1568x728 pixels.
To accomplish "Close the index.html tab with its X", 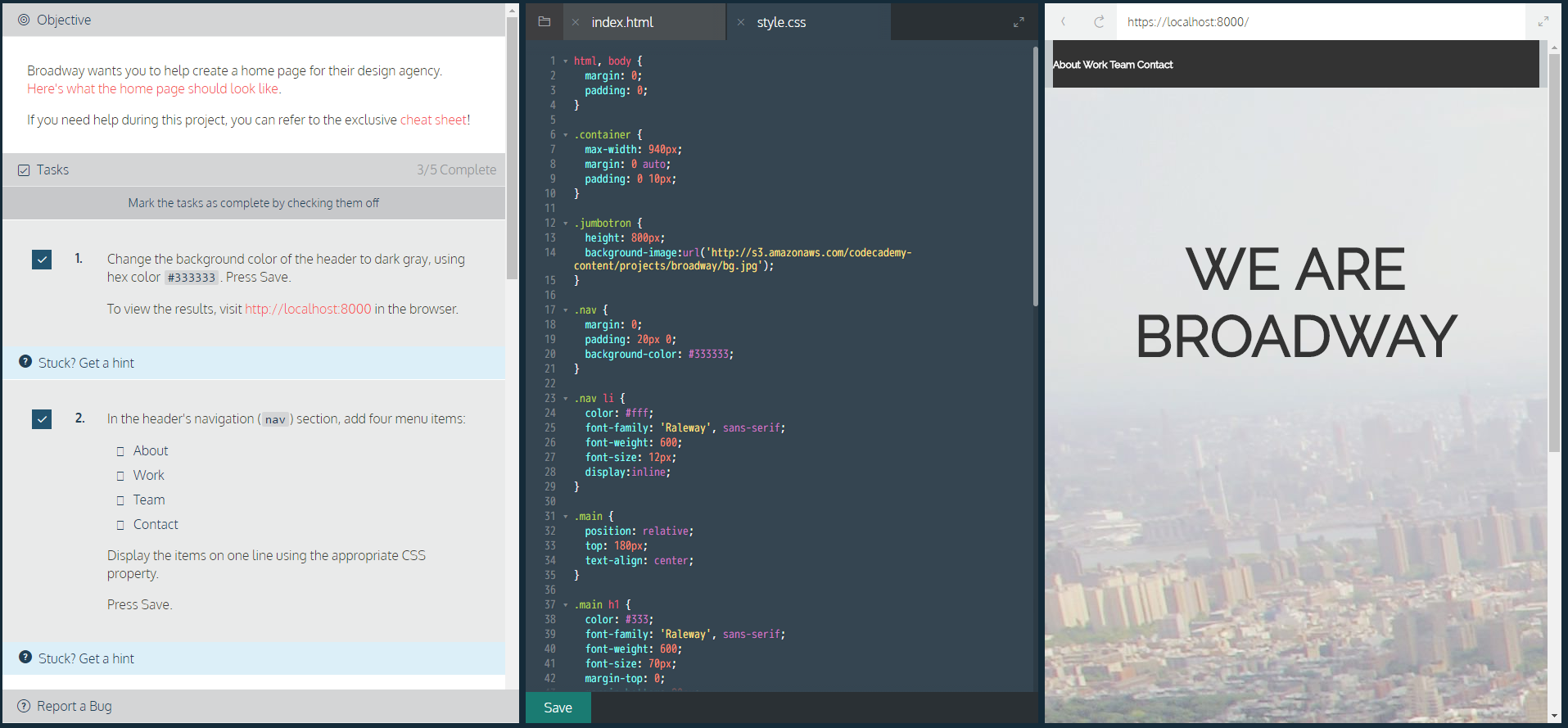I will point(576,22).
